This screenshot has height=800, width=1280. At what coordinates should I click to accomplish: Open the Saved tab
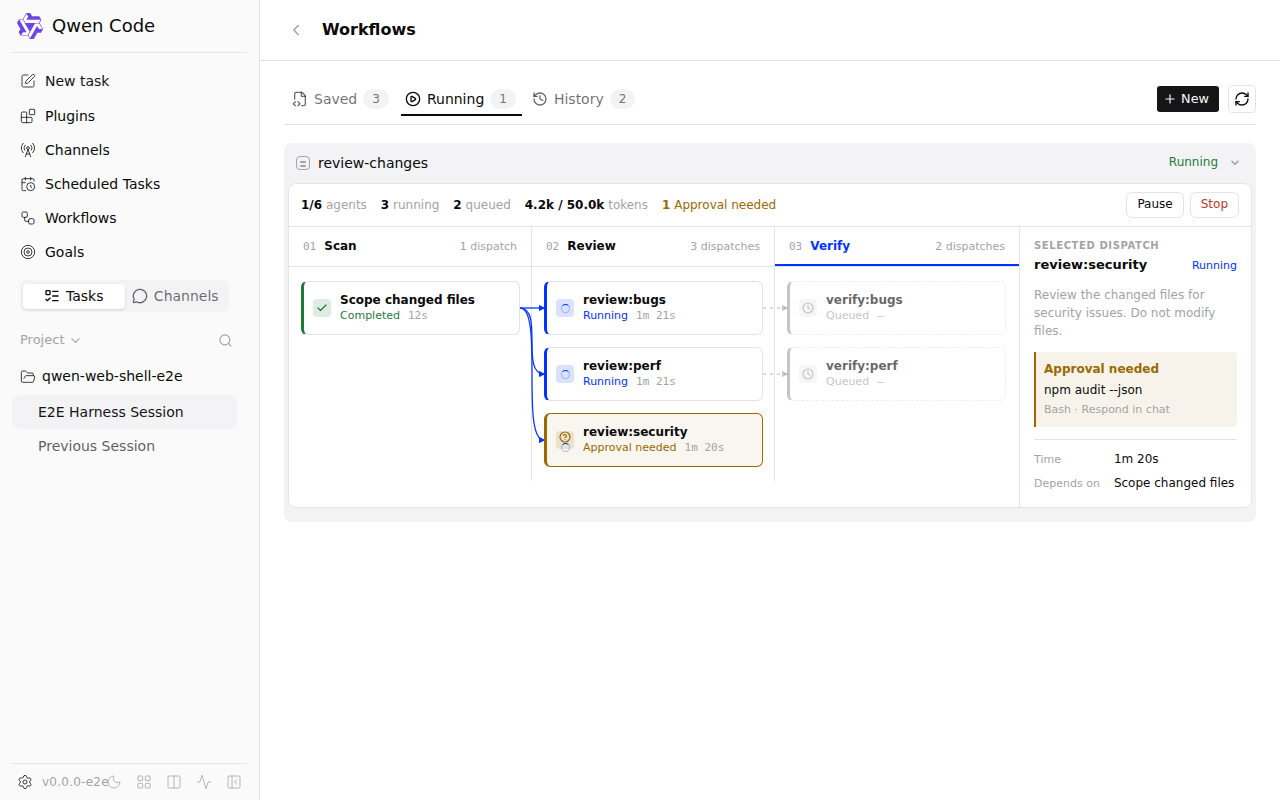click(340, 99)
